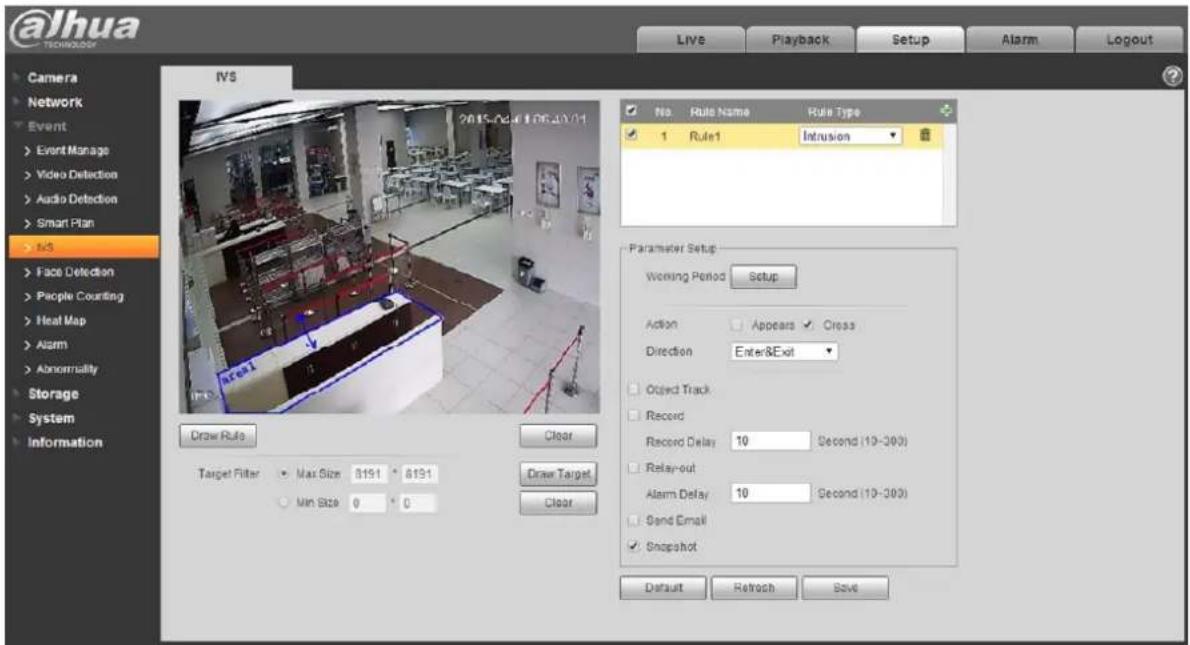Disable the Cross action checkbox

pyautogui.click(x=808, y=325)
